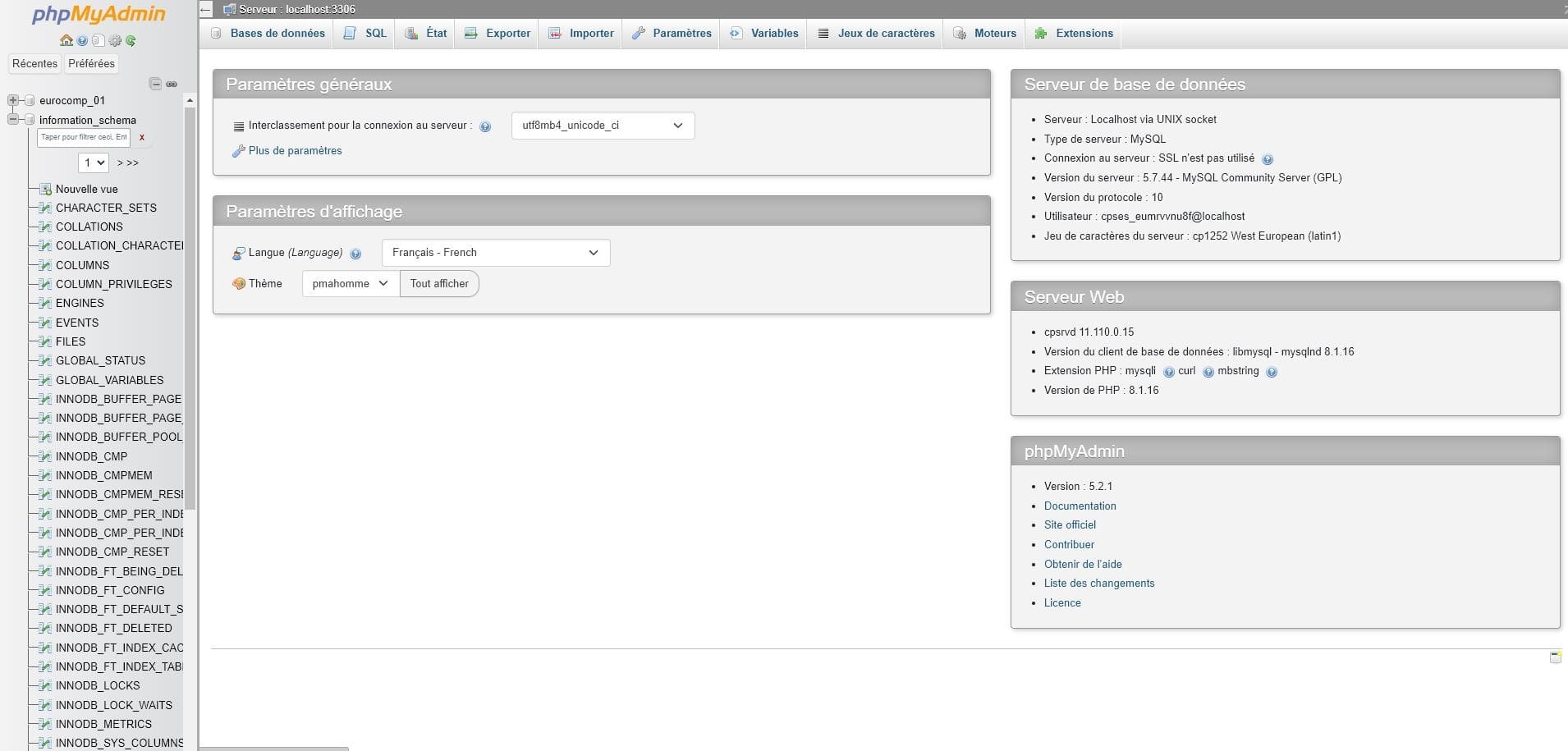This screenshot has width=1568, height=751.
Task: Click the Préférées button
Action: point(91,63)
